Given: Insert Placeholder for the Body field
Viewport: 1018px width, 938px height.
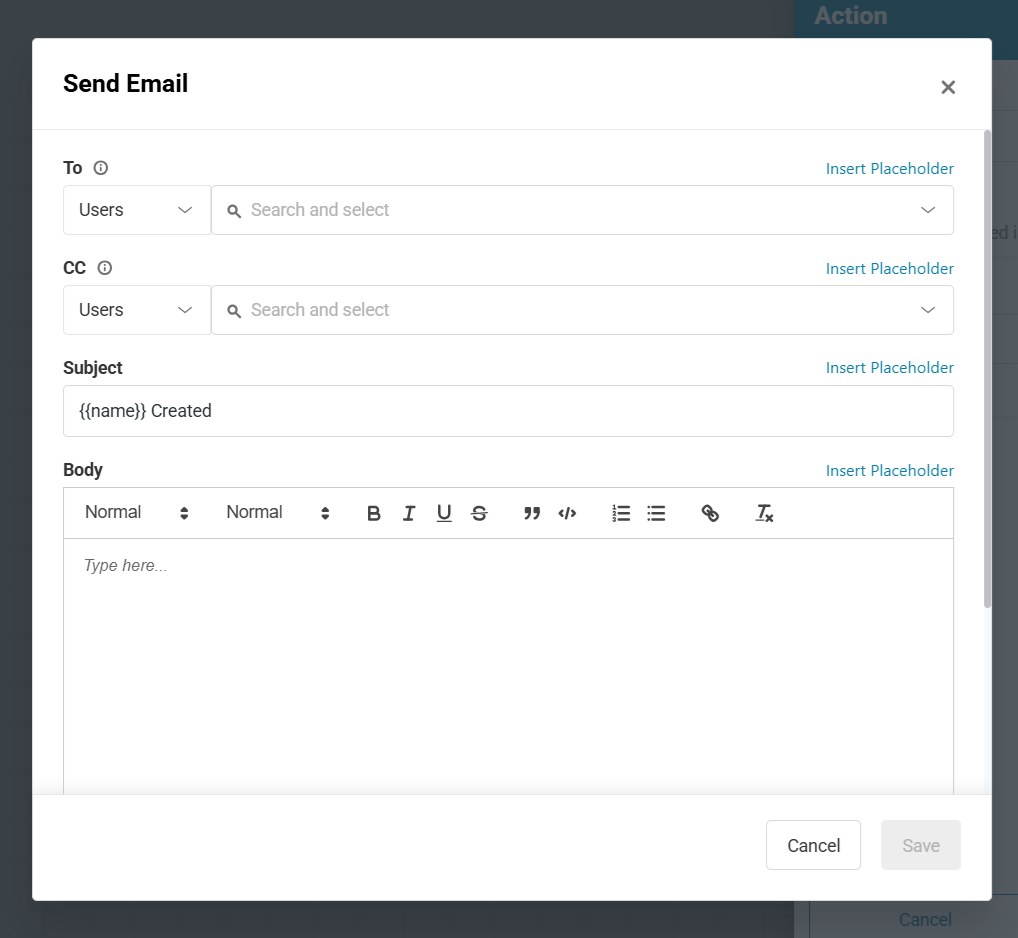Looking at the screenshot, I should 889,471.
